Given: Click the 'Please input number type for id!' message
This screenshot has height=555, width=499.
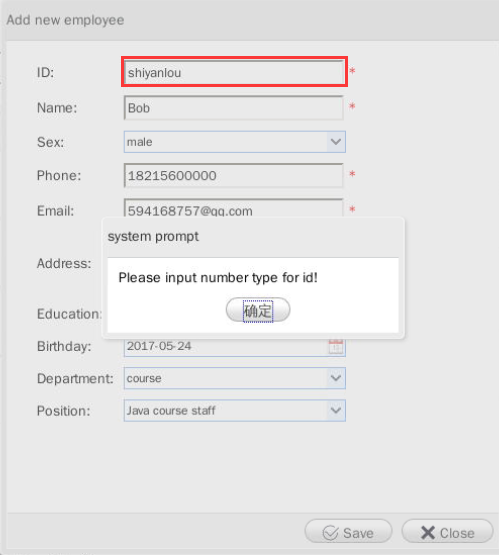Looking at the screenshot, I should [x=218, y=278].
